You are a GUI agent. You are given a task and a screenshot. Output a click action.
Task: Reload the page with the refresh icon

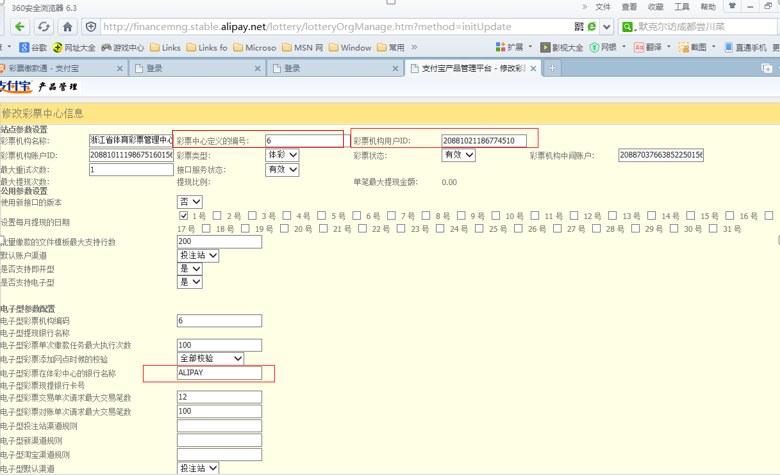click(x=44, y=26)
